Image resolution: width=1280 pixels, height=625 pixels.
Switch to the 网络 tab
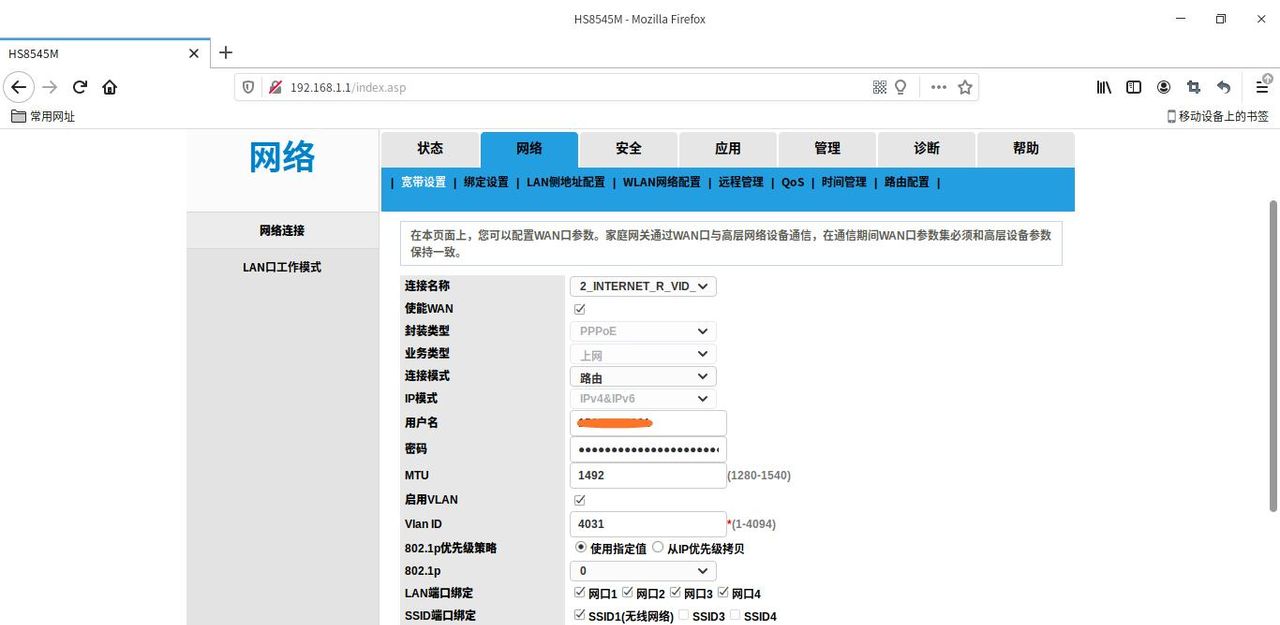pyautogui.click(x=529, y=149)
